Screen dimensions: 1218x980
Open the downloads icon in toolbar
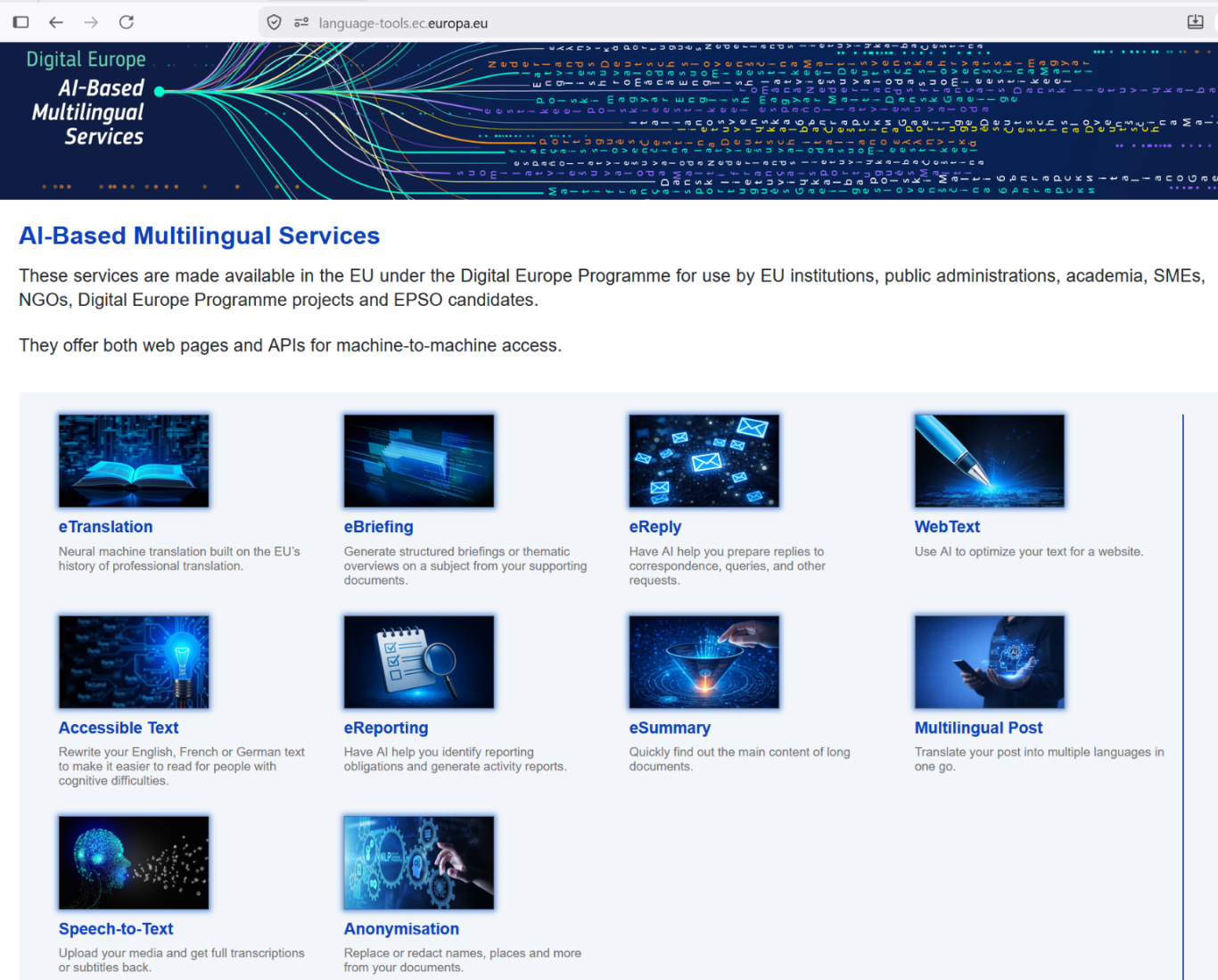coord(1196,22)
